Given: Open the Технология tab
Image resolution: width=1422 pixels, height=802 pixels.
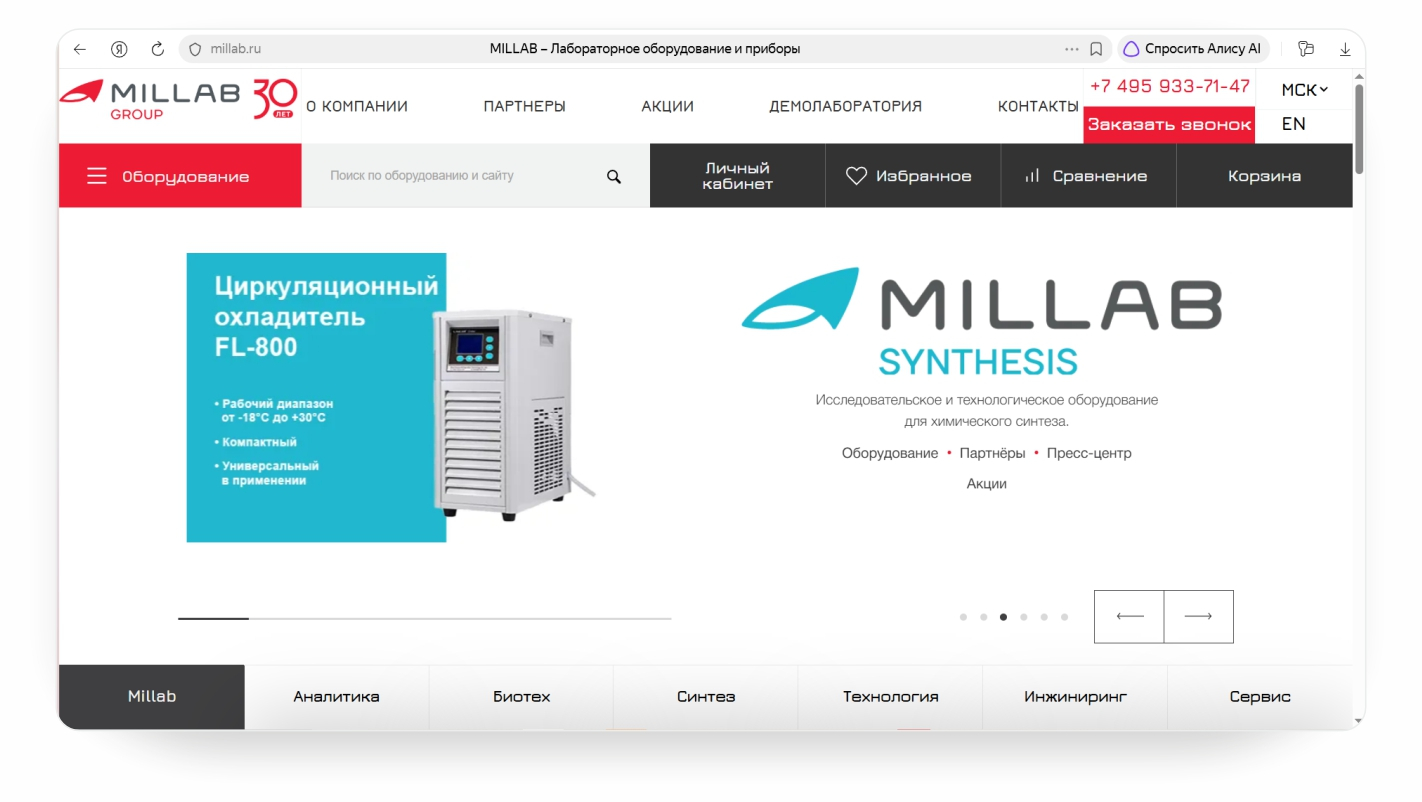Looking at the screenshot, I should click(890, 697).
